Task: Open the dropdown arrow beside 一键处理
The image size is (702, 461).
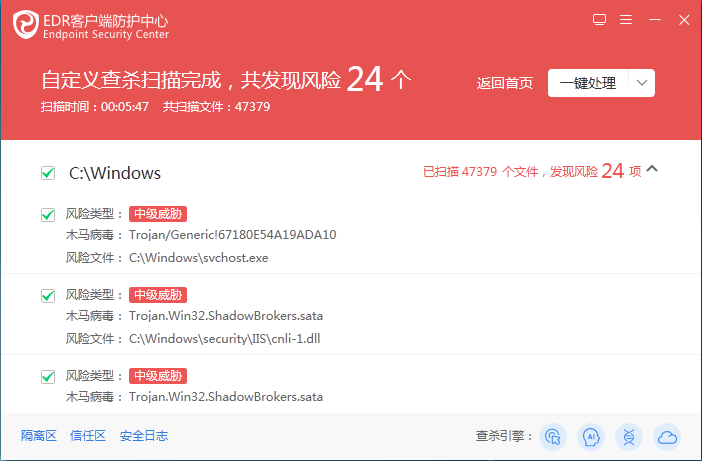Action: (642, 83)
